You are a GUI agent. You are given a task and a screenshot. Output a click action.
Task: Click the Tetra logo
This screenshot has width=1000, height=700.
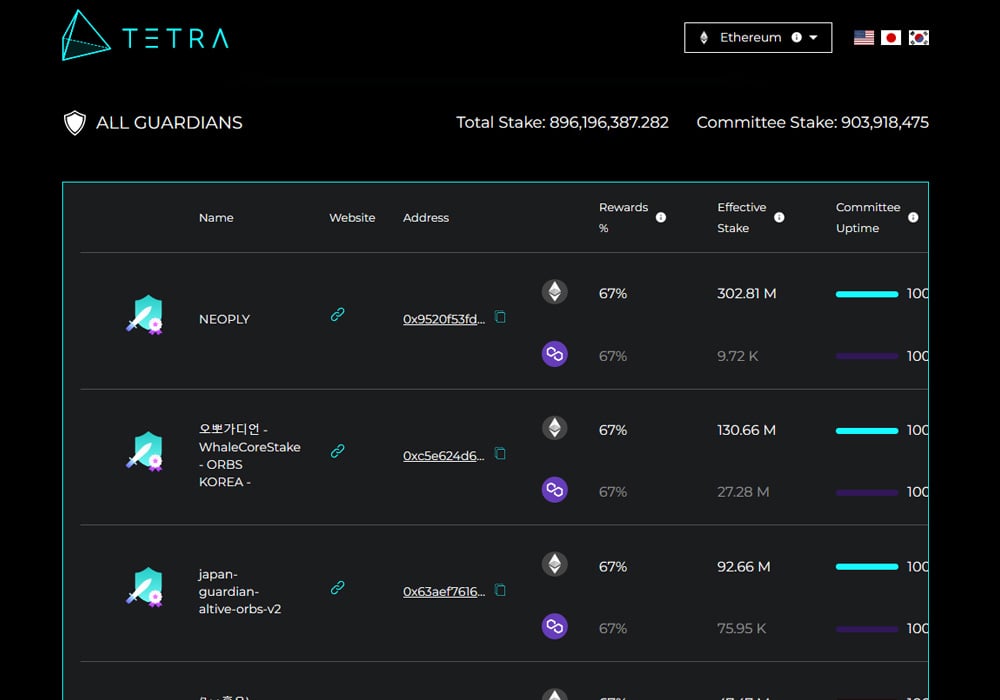tap(145, 36)
